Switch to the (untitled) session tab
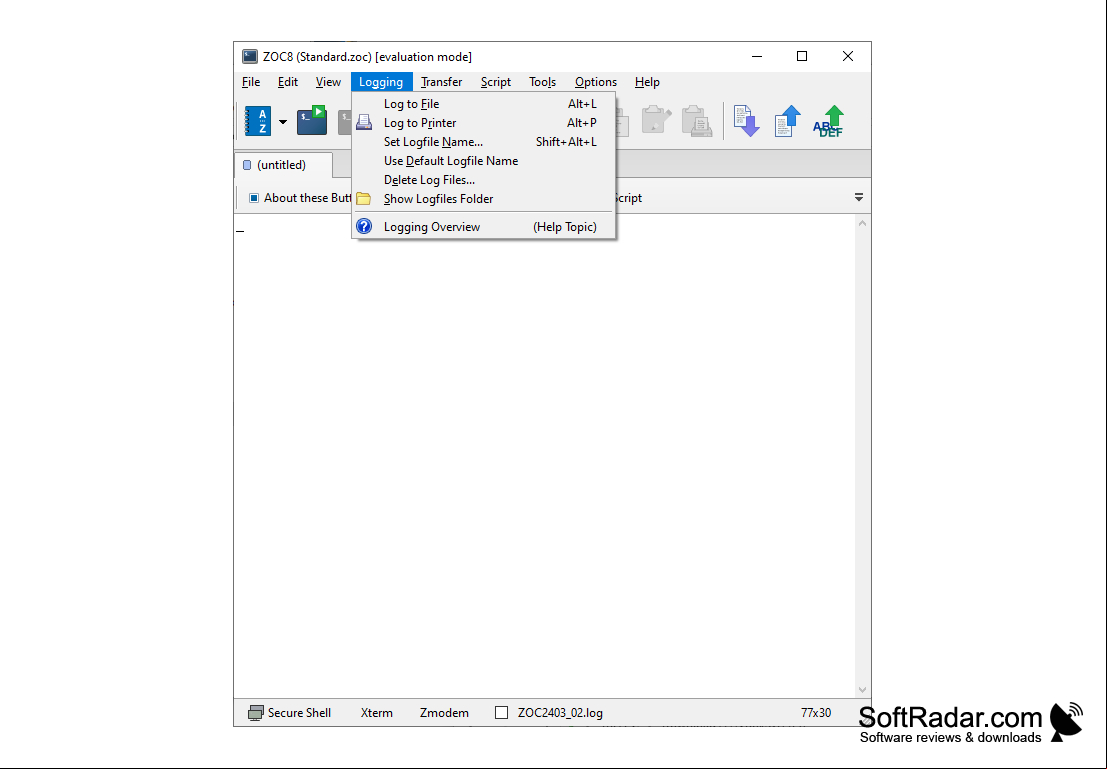This screenshot has height=769, width=1107. tap(283, 165)
